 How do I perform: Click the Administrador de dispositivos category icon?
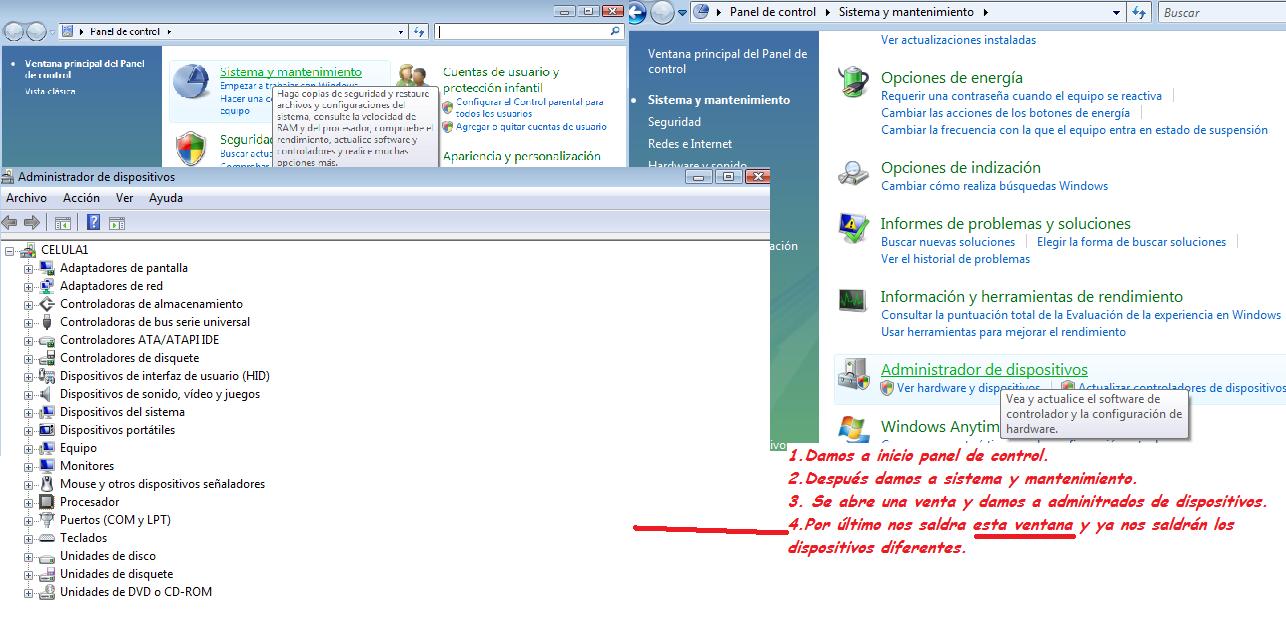pyautogui.click(x=853, y=374)
